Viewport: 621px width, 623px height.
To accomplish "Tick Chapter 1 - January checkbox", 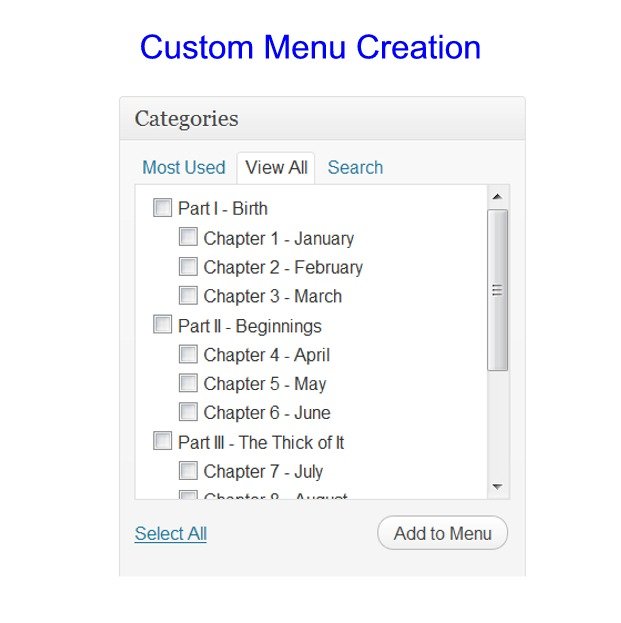I will tap(188, 237).
